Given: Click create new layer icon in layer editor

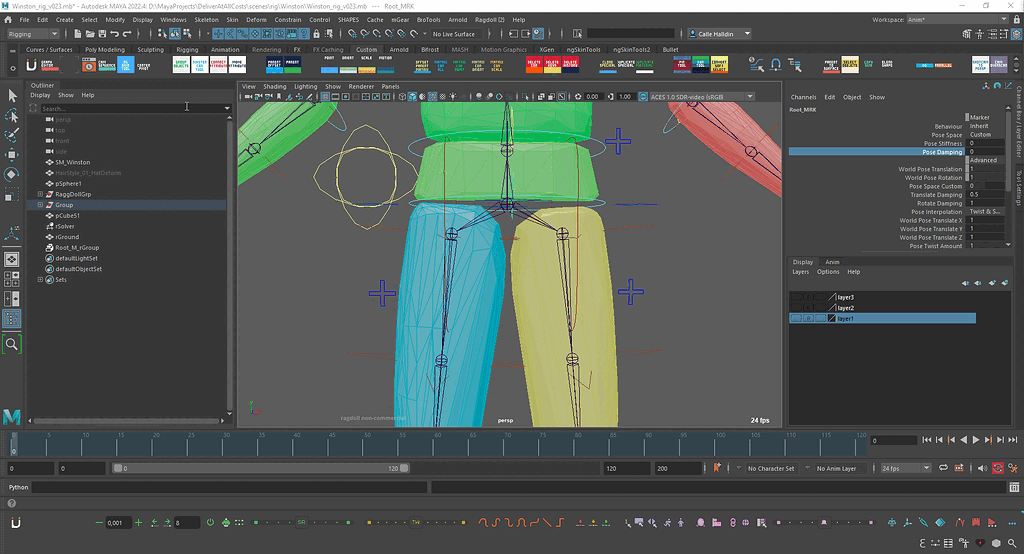Looking at the screenshot, I should (991, 283).
